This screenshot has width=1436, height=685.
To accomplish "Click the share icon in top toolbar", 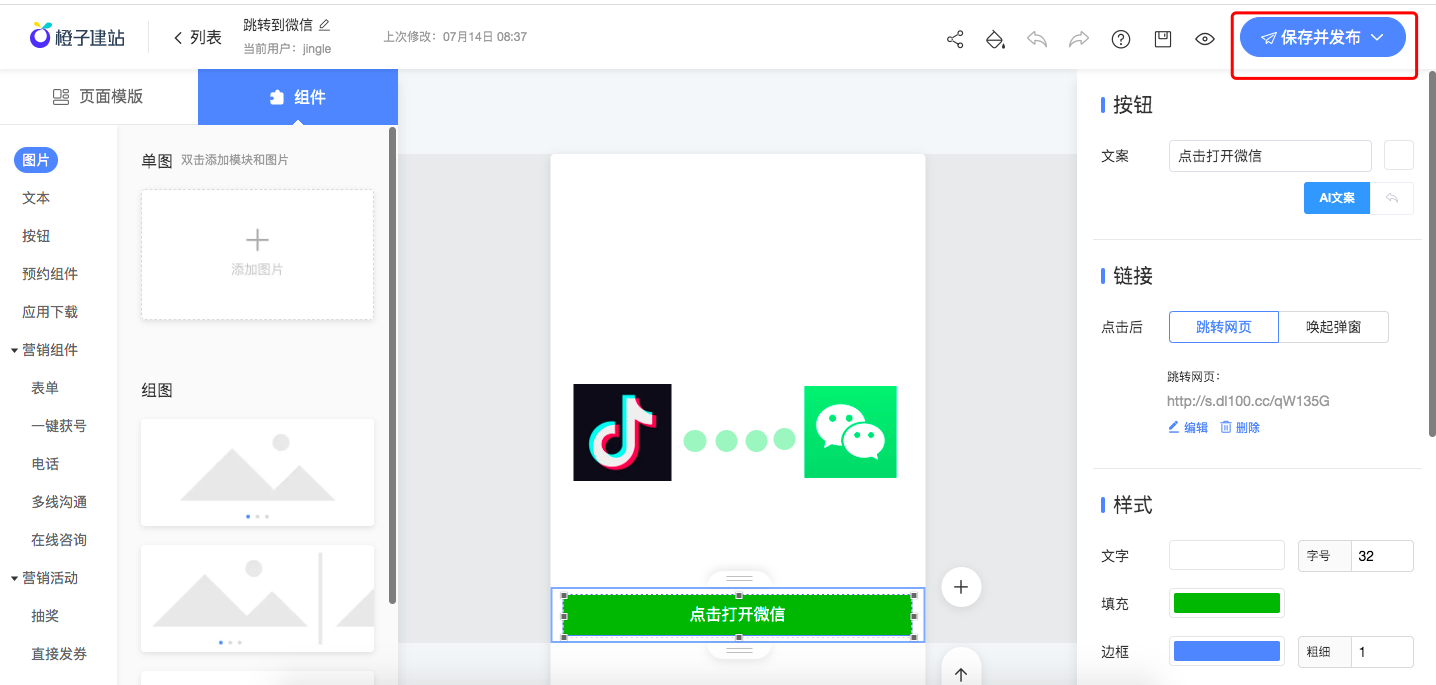I will point(955,39).
